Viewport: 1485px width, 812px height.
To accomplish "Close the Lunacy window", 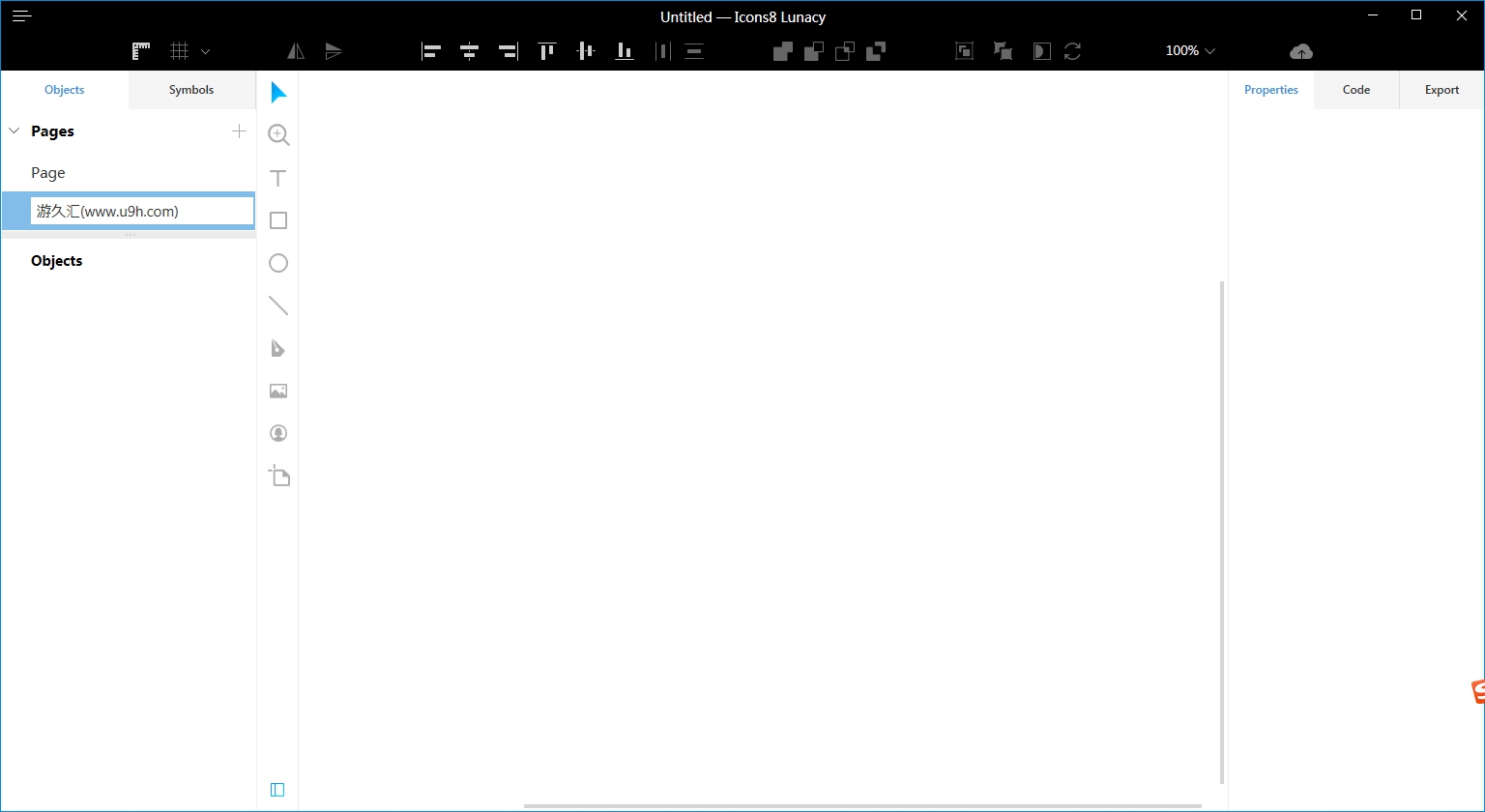I will (x=1461, y=14).
